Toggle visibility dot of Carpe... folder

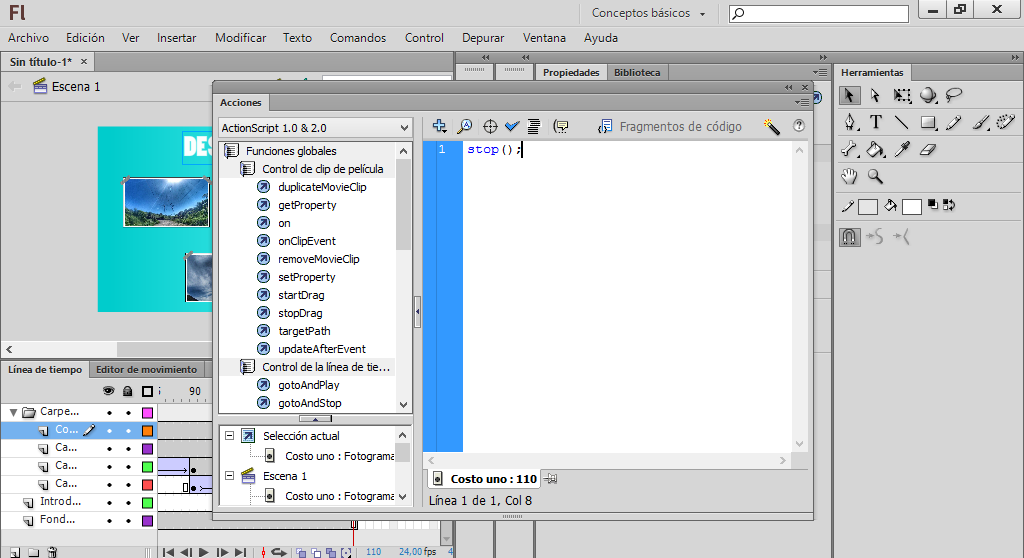tap(109, 413)
